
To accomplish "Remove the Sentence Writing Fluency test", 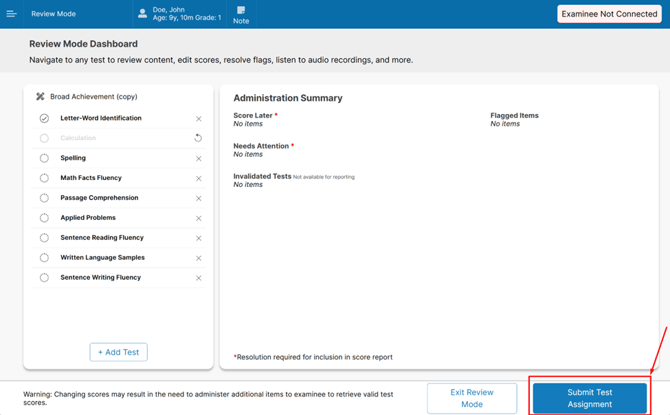I will (x=198, y=278).
